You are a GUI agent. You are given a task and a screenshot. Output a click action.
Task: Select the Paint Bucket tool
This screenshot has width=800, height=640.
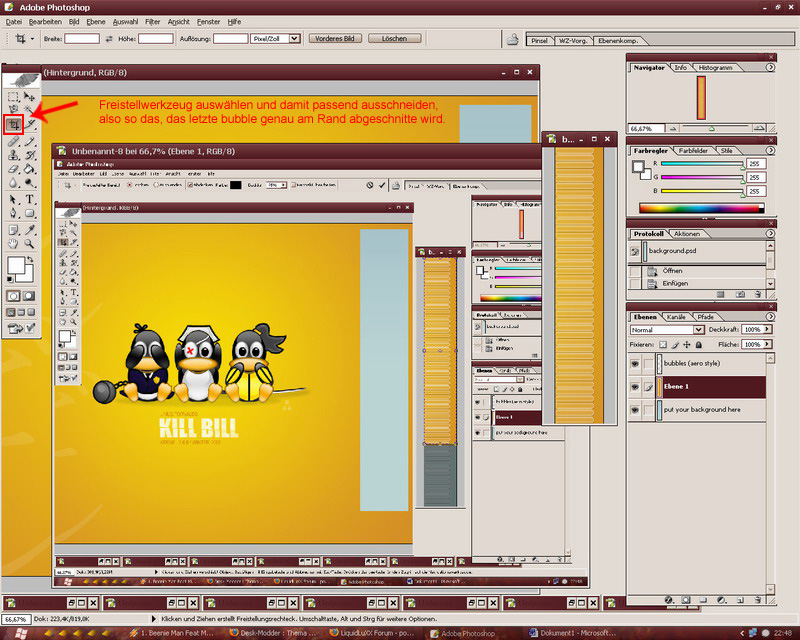click(x=30, y=169)
